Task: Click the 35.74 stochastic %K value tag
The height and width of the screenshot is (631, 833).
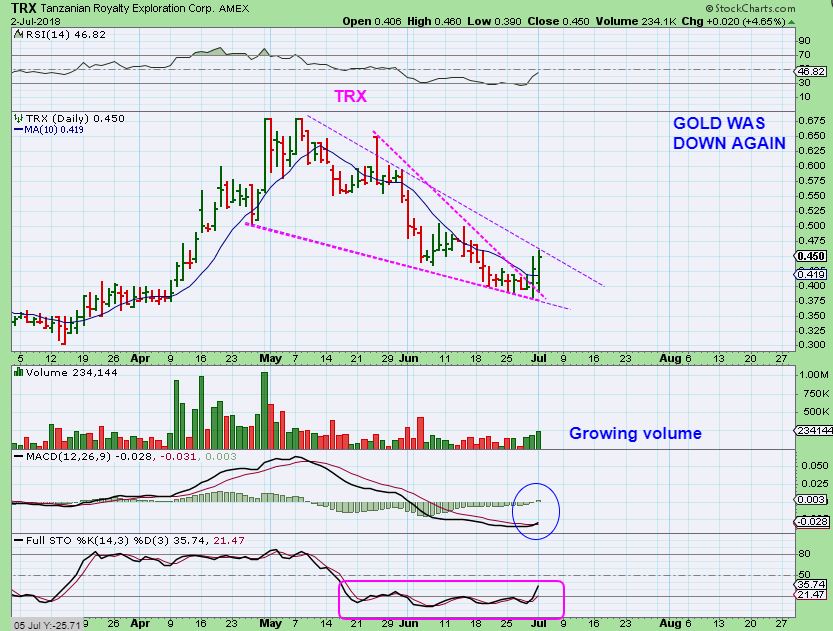Action: [811, 584]
